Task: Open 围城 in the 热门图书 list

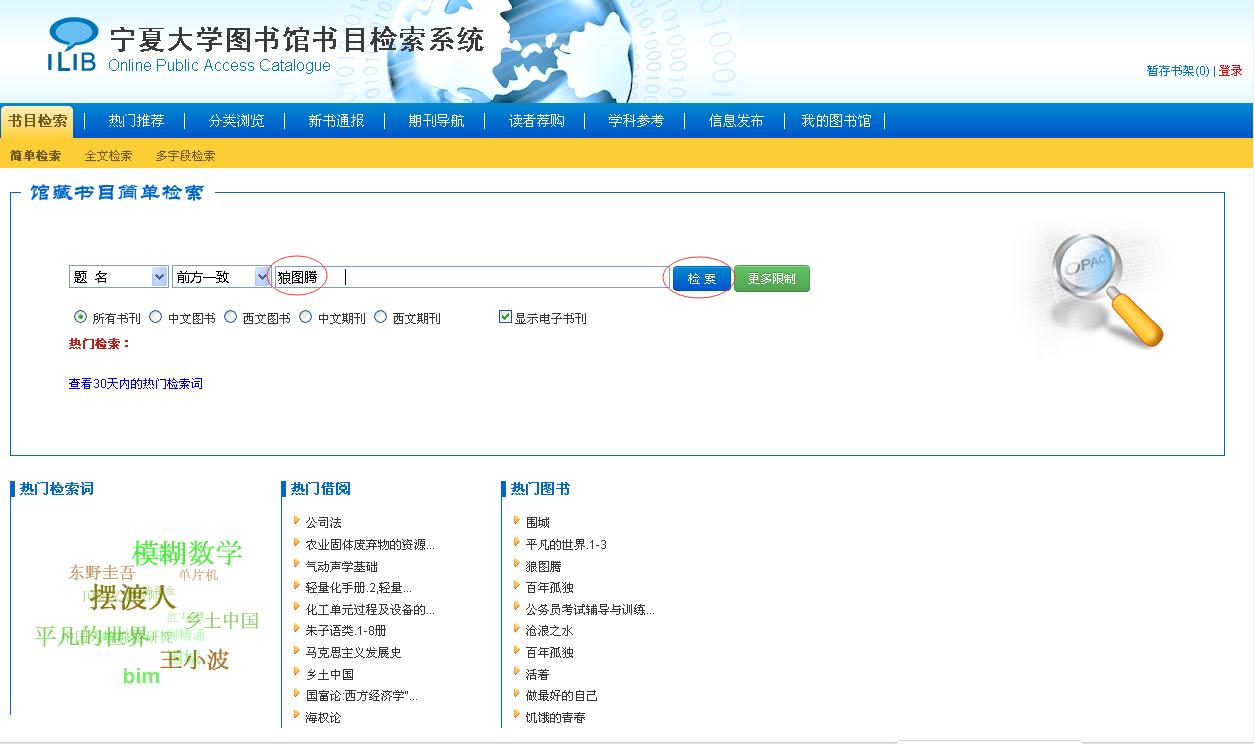Action: pyautogui.click(x=537, y=523)
